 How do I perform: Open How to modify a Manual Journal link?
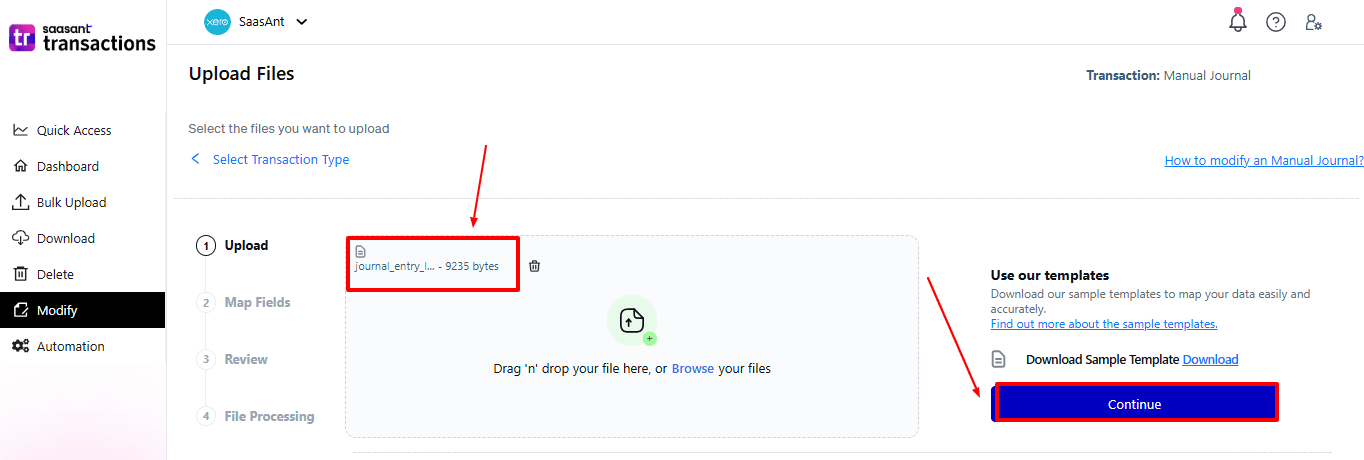[x=1264, y=161]
